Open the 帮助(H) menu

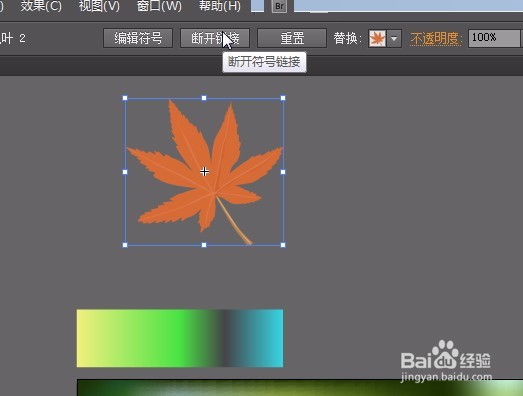point(220,6)
